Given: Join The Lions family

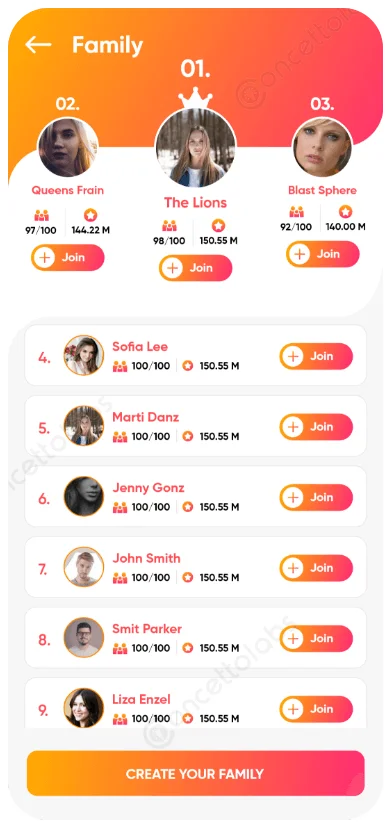Looking at the screenshot, I should 196,268.
